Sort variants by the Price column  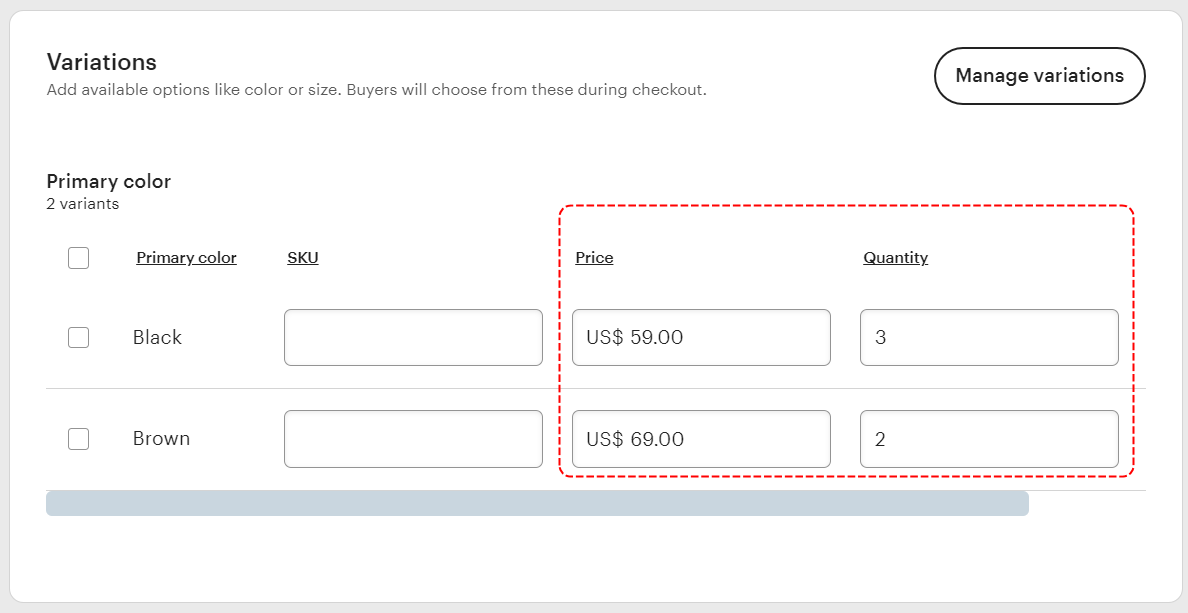(594, 257)
